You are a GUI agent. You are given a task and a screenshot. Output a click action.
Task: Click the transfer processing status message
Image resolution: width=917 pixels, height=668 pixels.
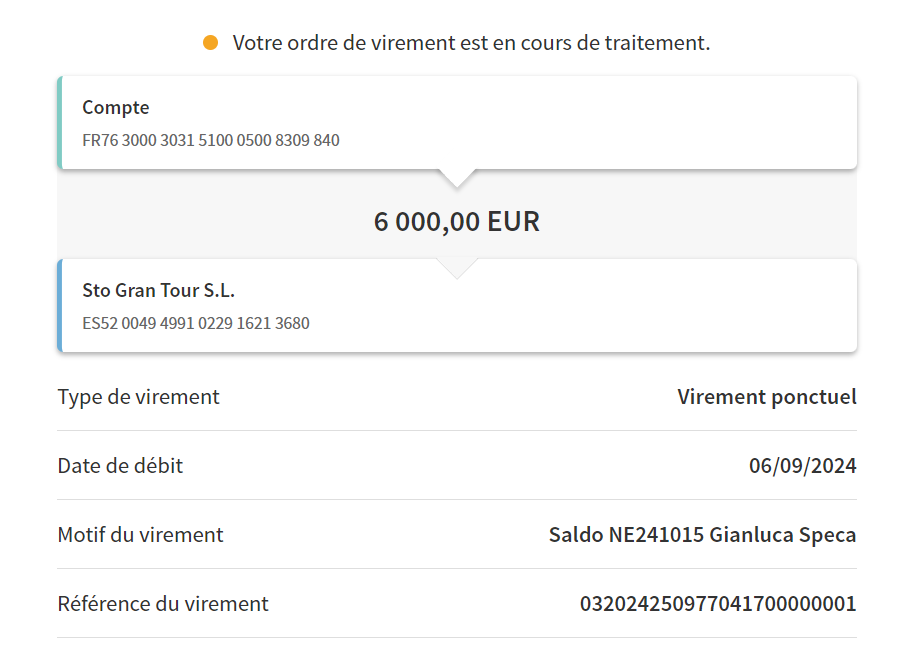point(471,43)
